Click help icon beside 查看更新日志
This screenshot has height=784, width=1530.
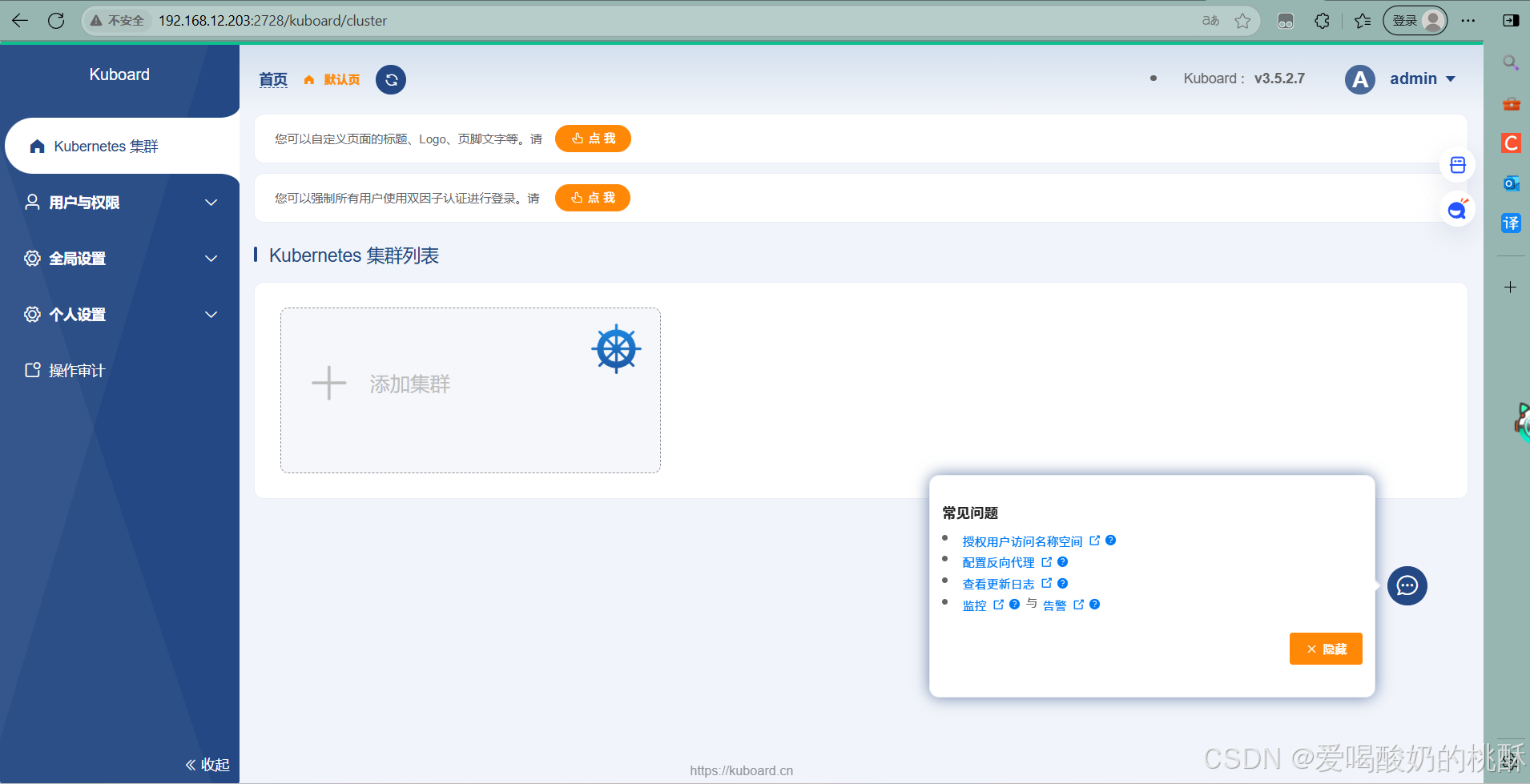tap(1062, 583)
